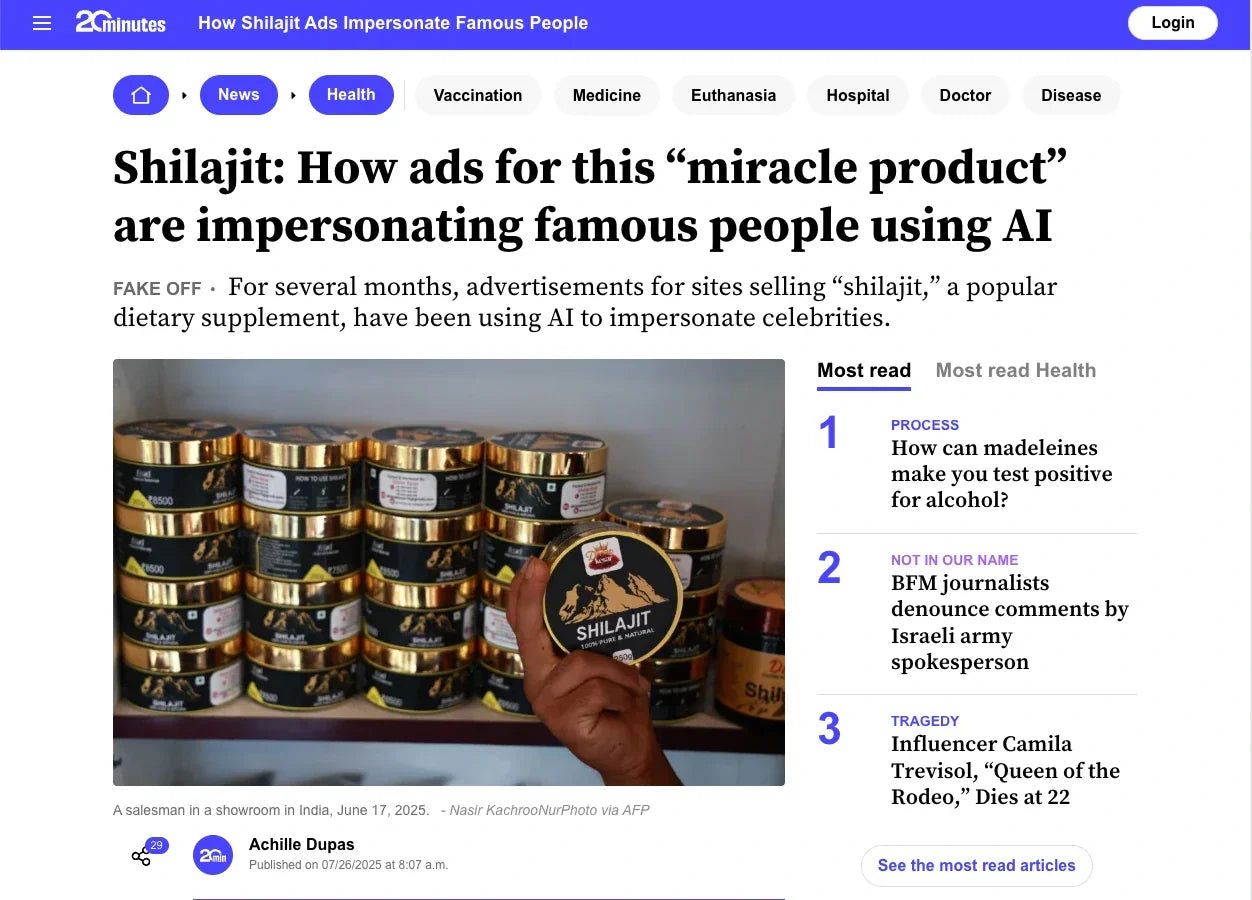Viewport: 1252px width, 900px height.
Task: Click See the most read articles button
Action: [977, 866]
